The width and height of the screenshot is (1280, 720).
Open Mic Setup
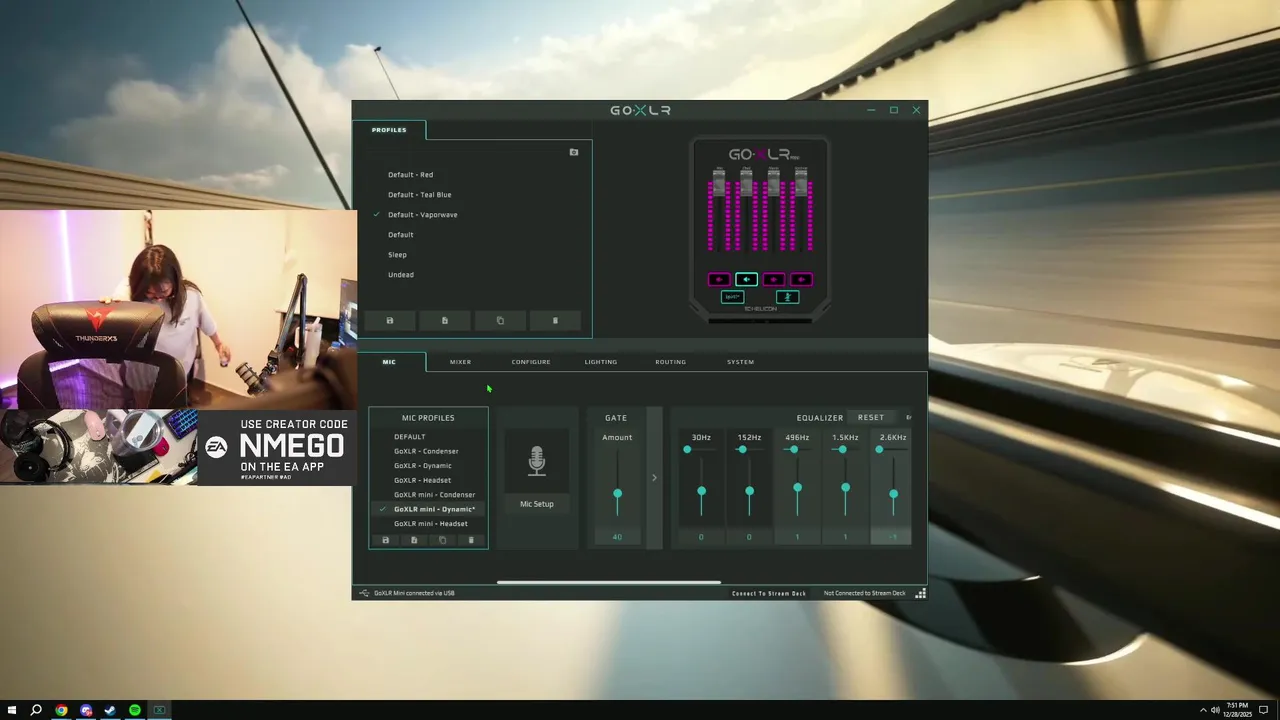[537, 504]
